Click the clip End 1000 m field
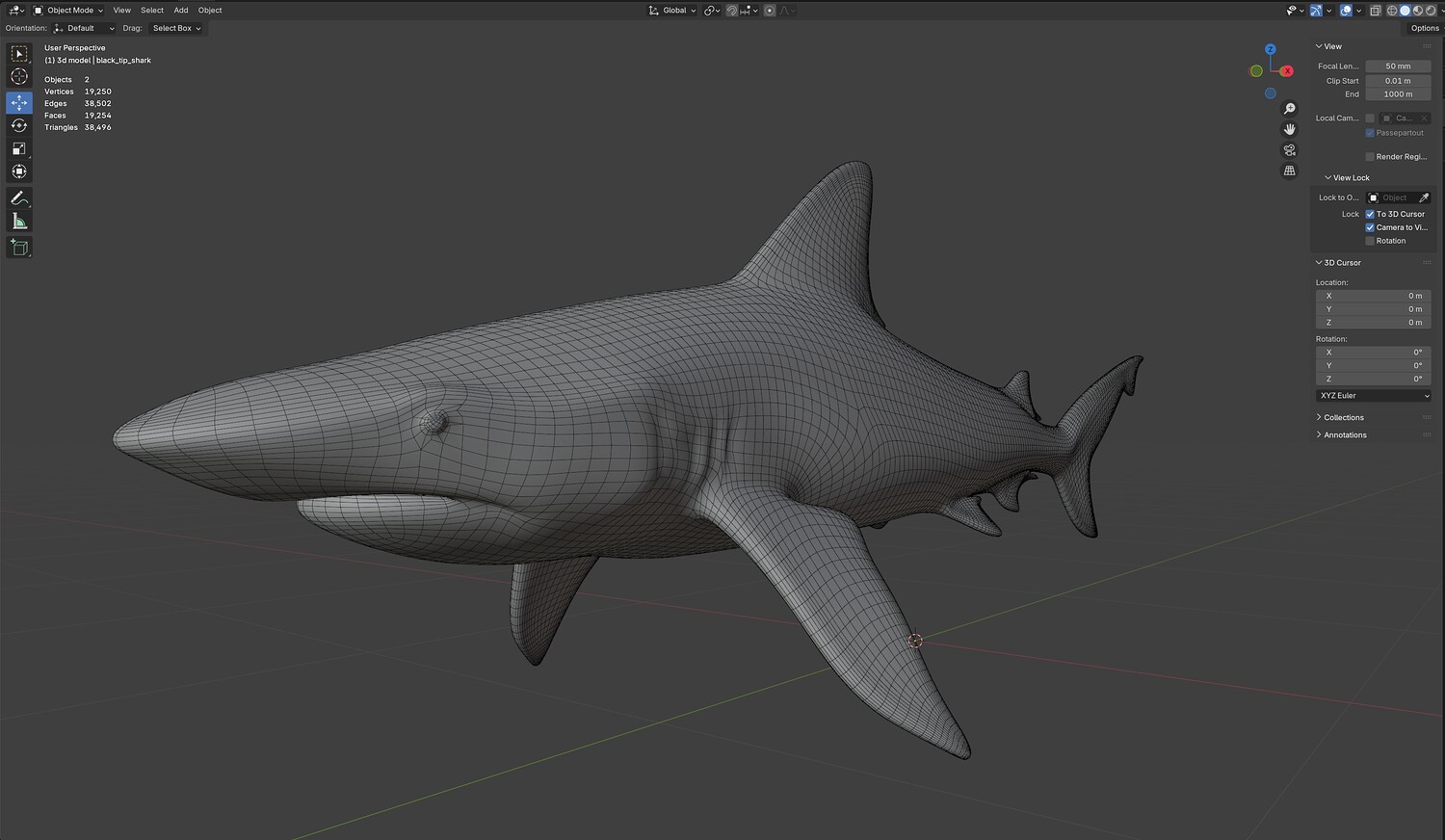 tap(1398, 94)
